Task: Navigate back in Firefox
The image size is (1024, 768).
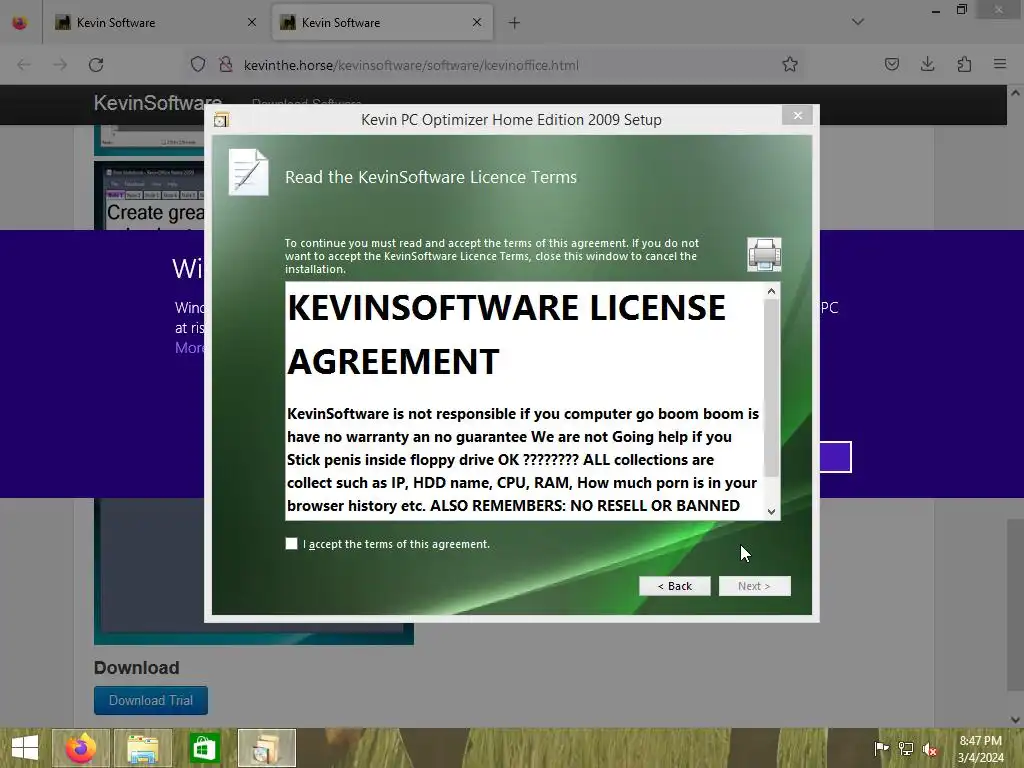Action: click(x=24, y=65)
